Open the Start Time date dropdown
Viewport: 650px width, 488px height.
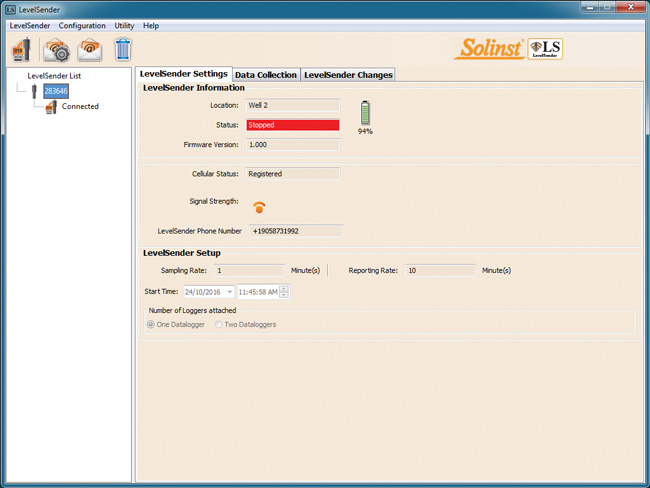[x=229, y=292]
